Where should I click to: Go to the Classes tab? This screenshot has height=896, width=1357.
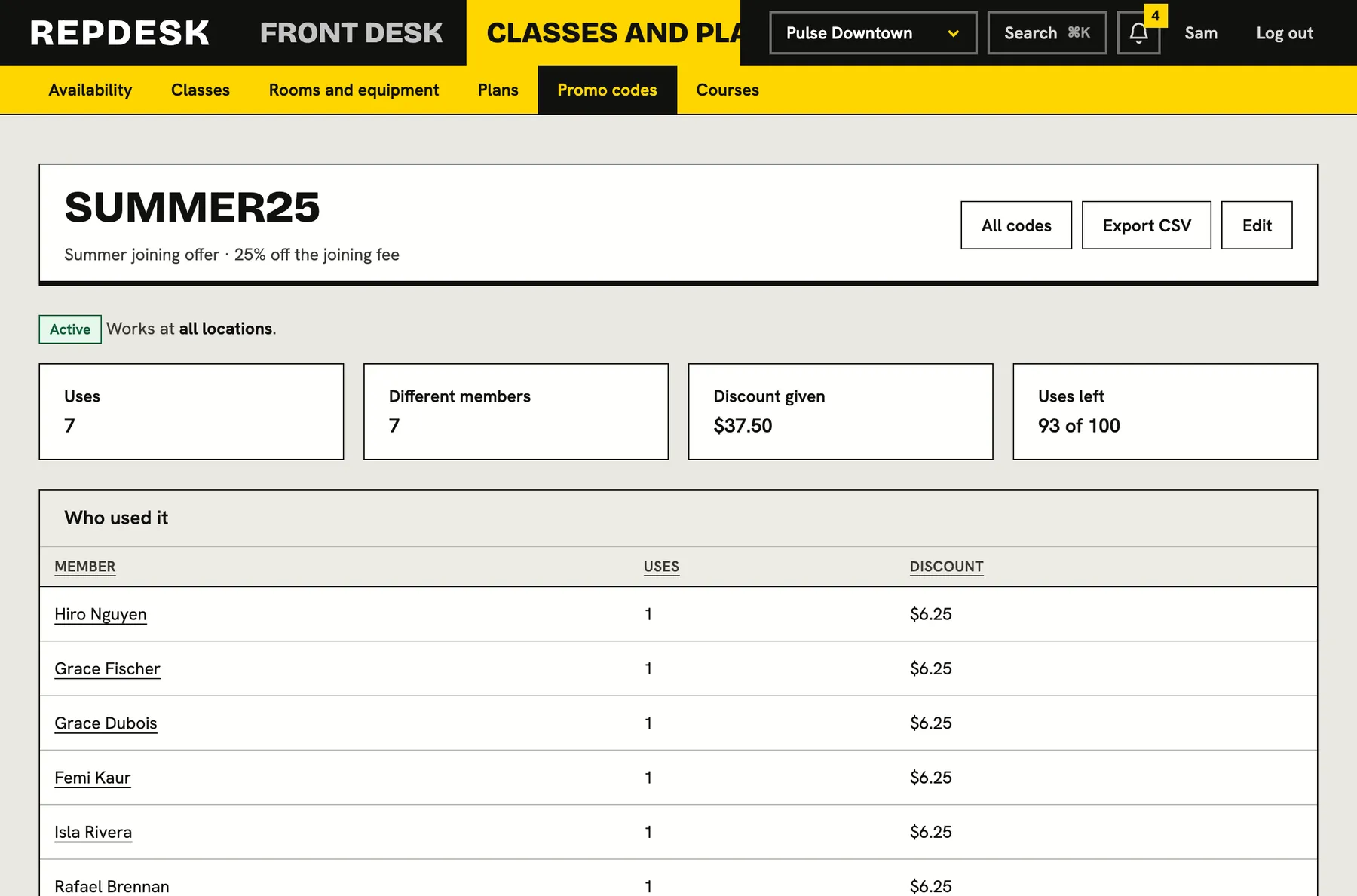201,90
